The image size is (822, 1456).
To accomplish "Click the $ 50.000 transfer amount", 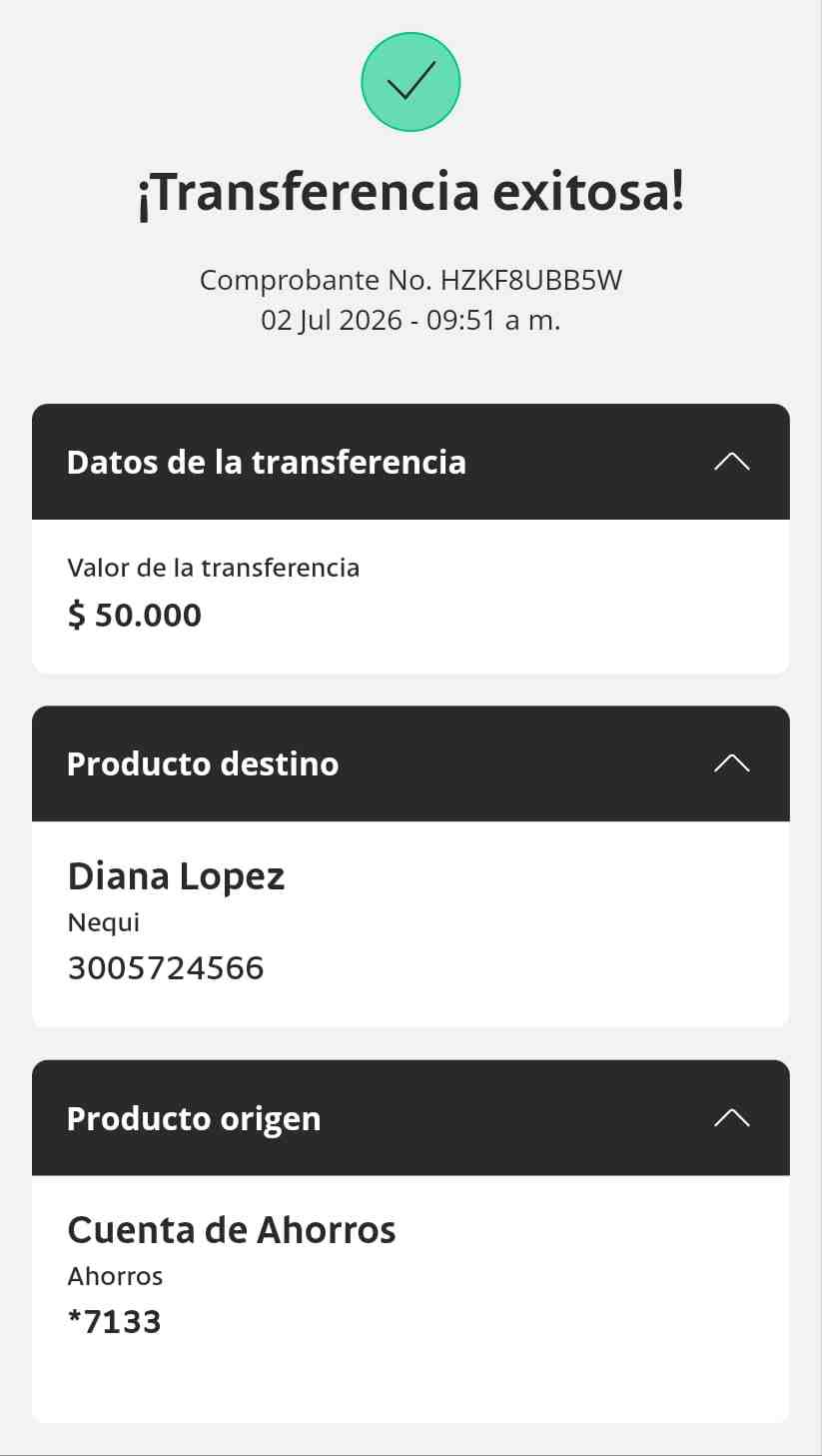I will (135, 616).
